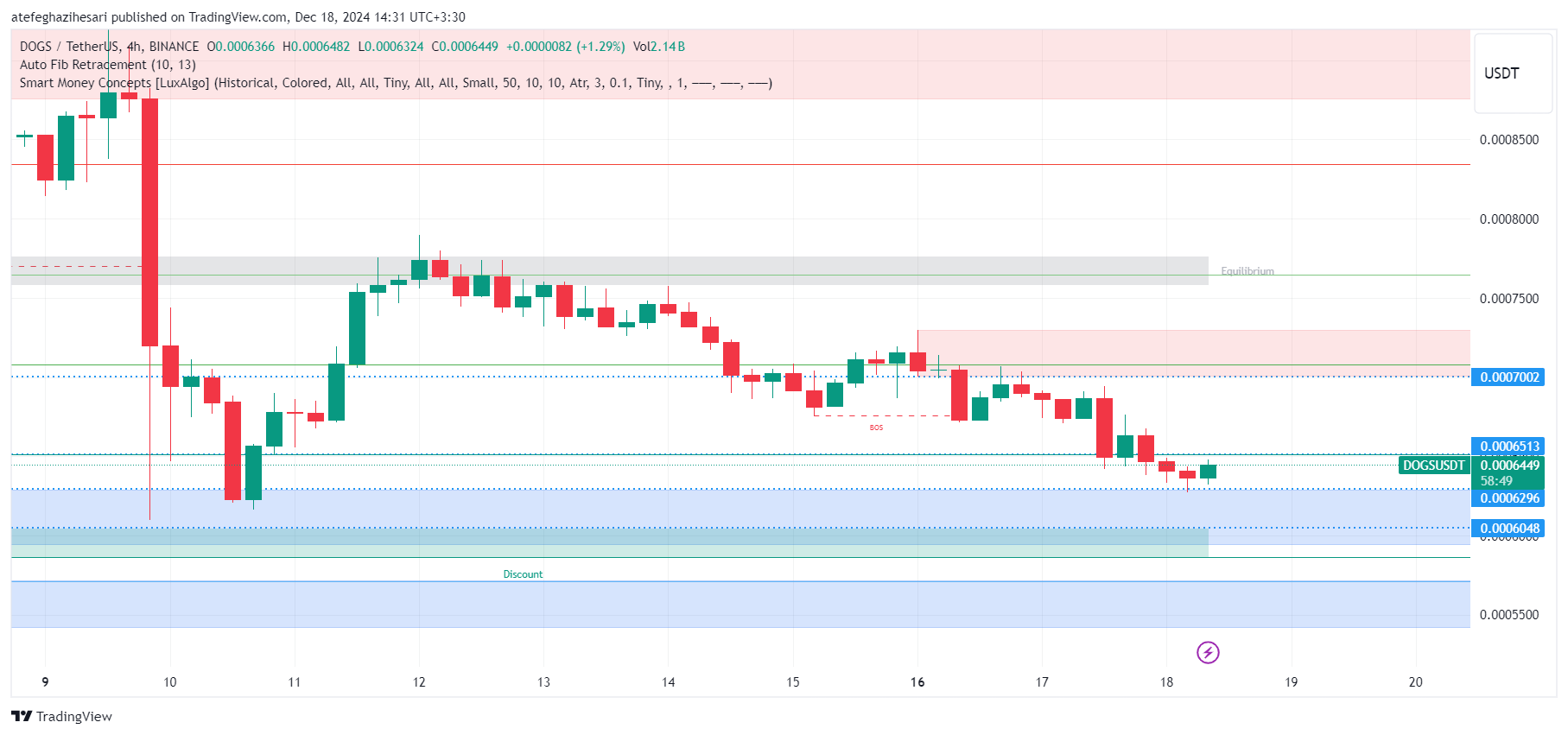Viewport: 1568px width, 735px height.
Task: Click the Equilibrium zone label
Action: [1247, 271]
